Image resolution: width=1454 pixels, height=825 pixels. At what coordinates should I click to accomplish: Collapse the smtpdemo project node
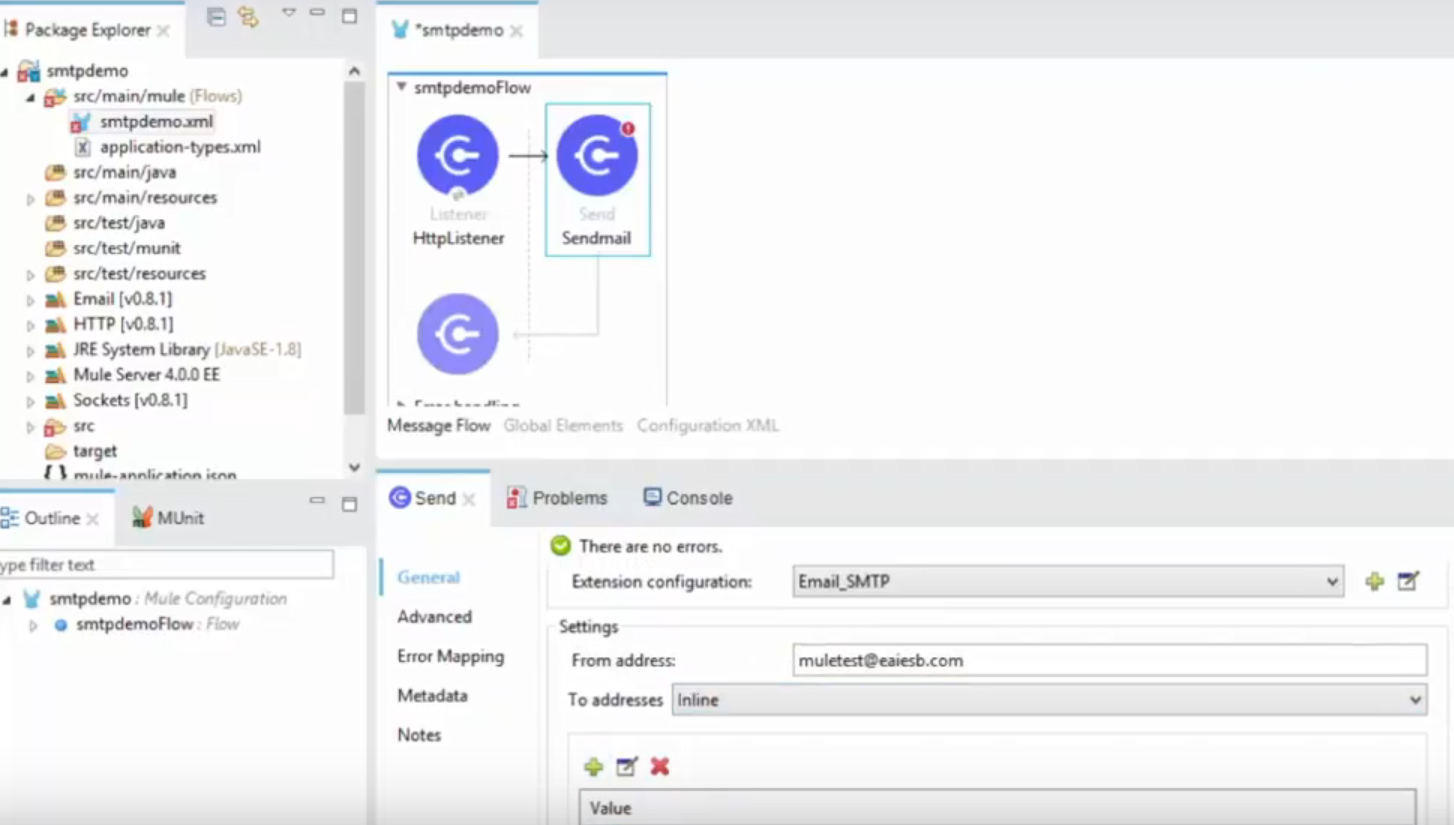click(5, 72)
